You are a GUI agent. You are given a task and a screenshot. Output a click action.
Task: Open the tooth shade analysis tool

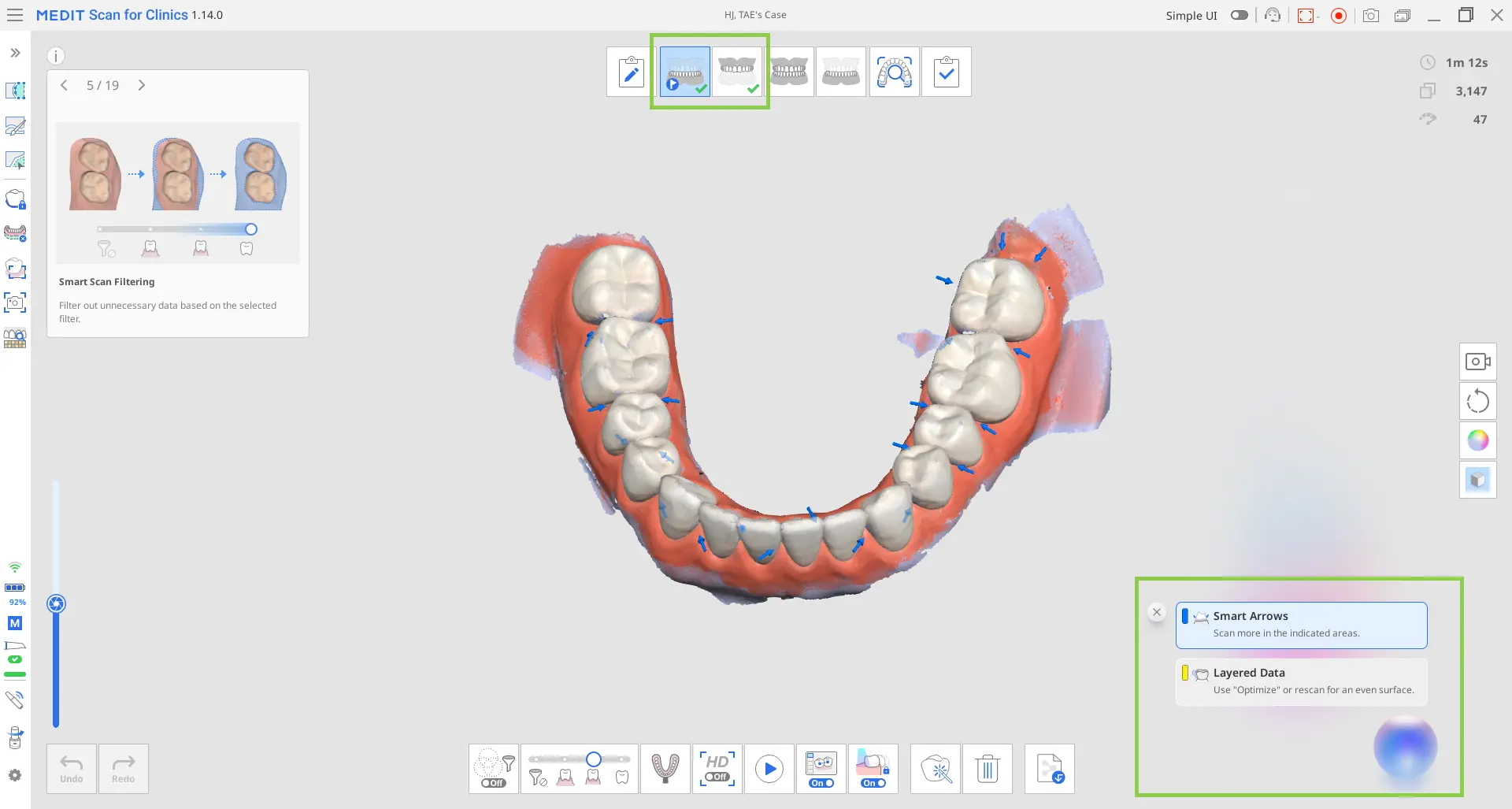click(15, 338)
